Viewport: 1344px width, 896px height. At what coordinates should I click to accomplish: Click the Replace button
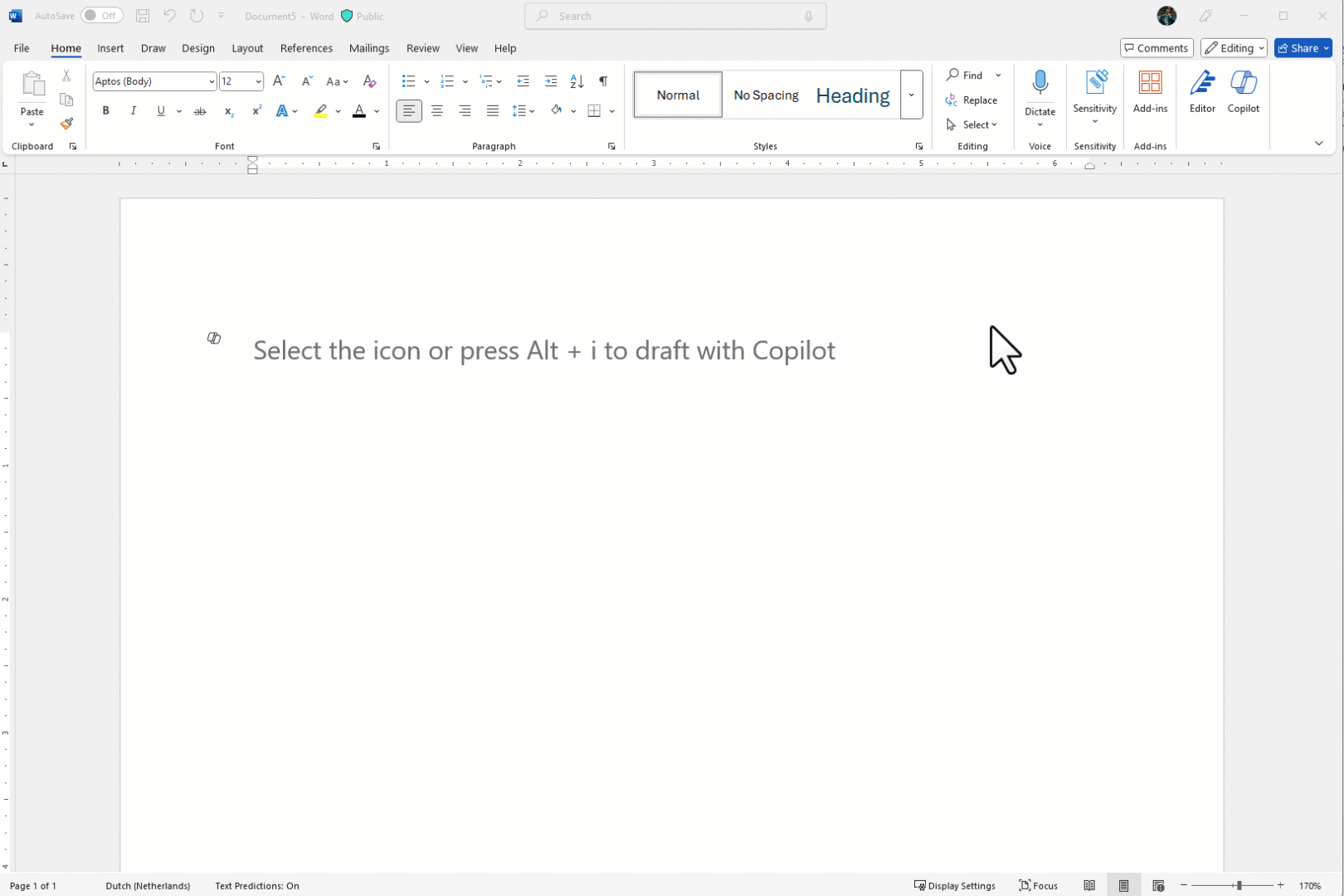(971, 100)
